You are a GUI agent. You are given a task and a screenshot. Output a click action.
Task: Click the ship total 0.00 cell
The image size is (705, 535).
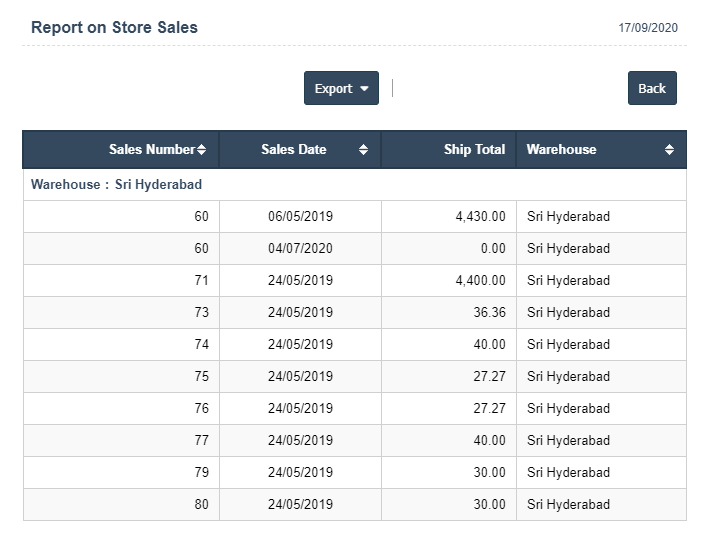[x=492, y=249]
